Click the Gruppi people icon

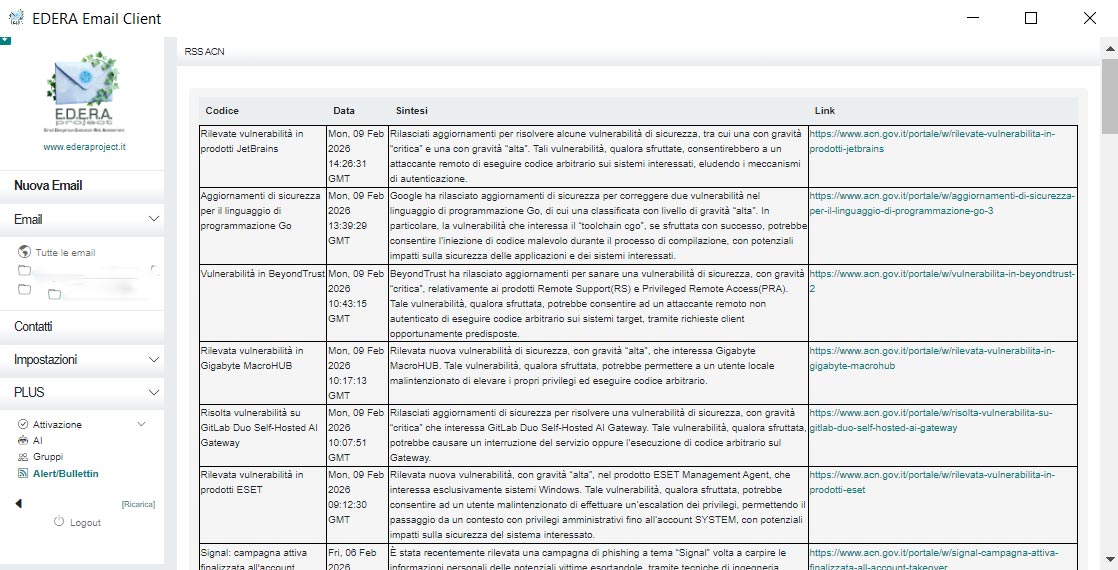click(x=23, y=457)
